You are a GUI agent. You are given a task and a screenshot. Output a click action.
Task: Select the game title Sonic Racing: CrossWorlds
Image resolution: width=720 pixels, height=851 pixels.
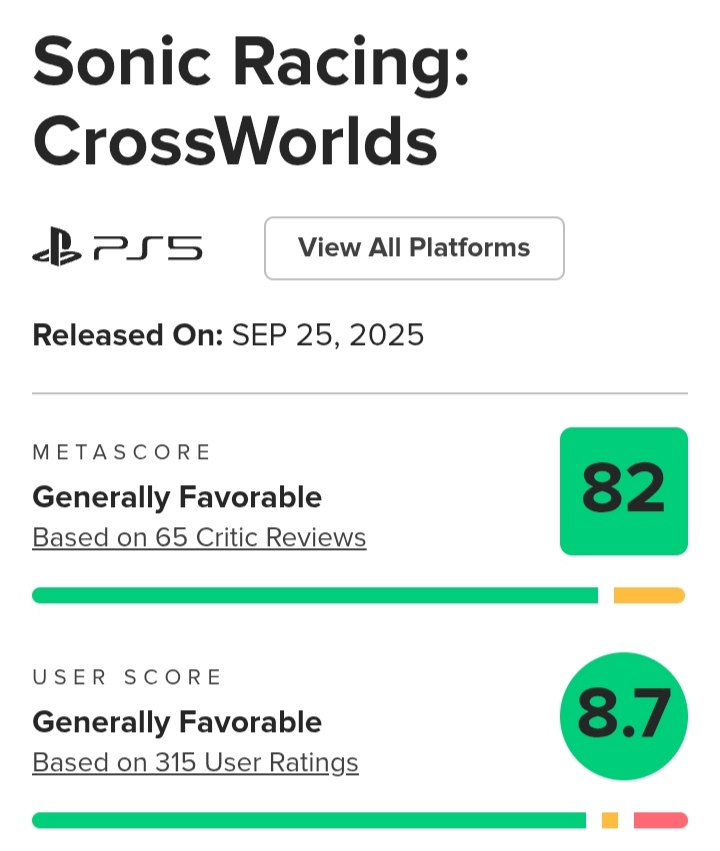coord(250,103)
